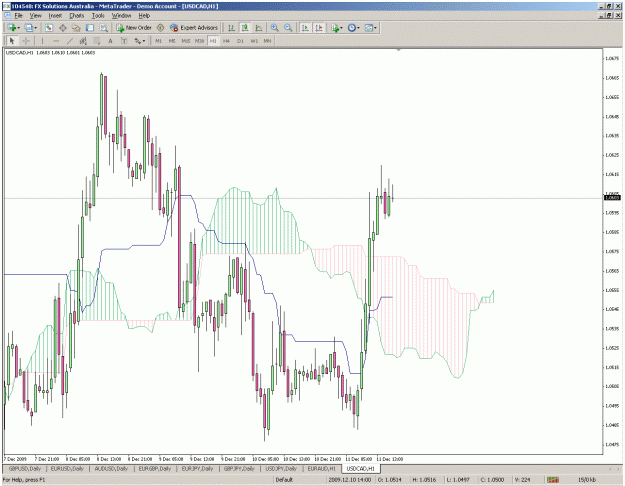Open a new chart window
Image resolution: width=625 pixels, height=486 pixels.
point(11,28)
